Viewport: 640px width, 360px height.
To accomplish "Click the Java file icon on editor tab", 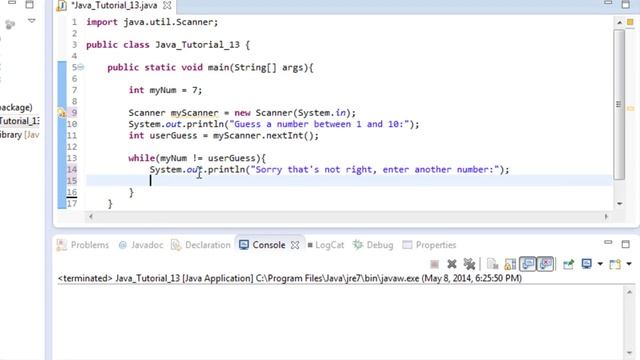I will [x=62, y=6].
